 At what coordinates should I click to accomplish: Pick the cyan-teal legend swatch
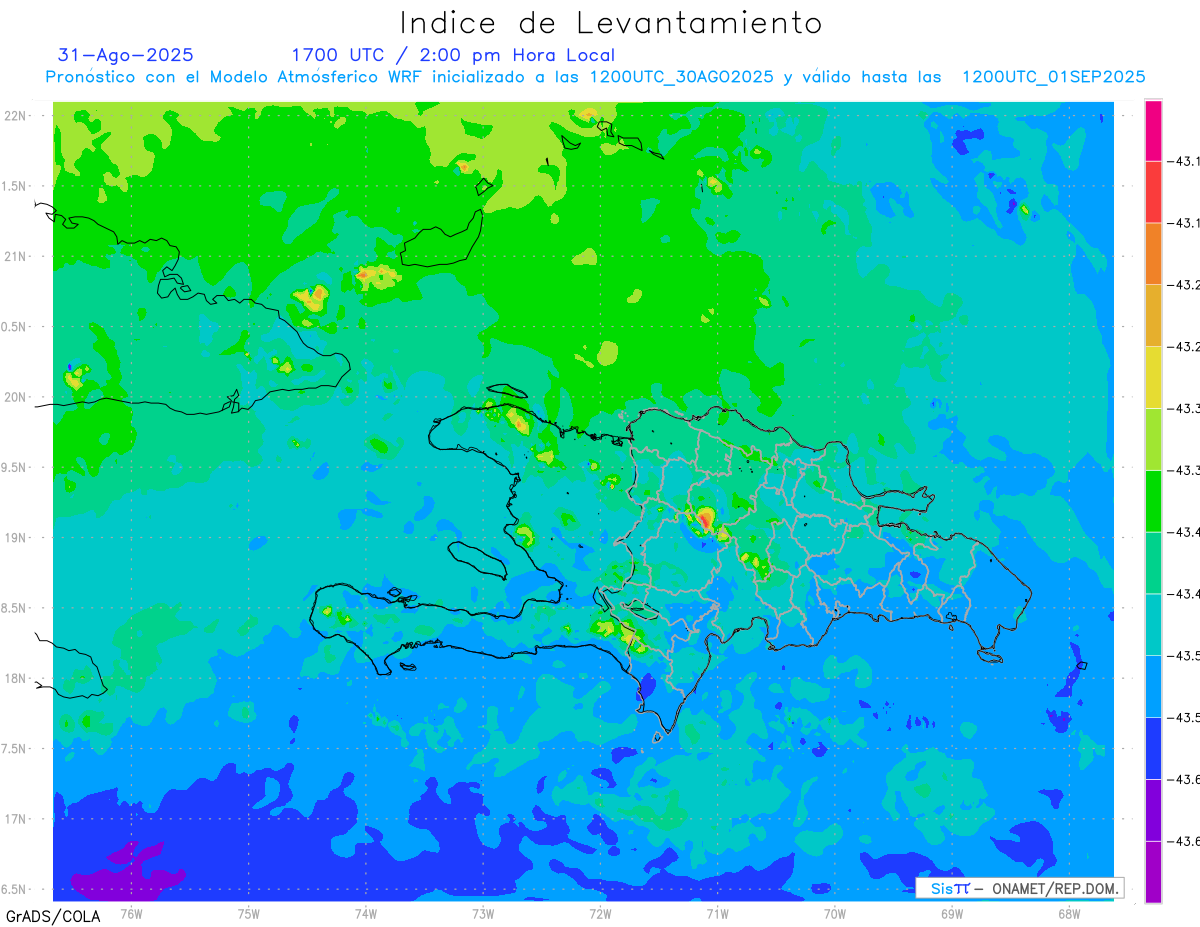1153,624
